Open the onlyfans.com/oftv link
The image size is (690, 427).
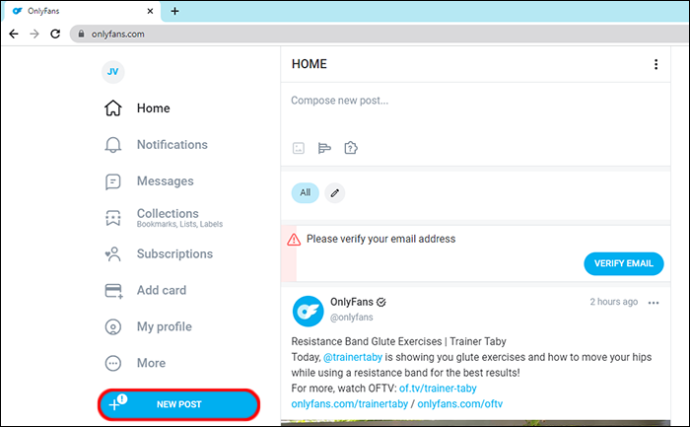(460, 404)
